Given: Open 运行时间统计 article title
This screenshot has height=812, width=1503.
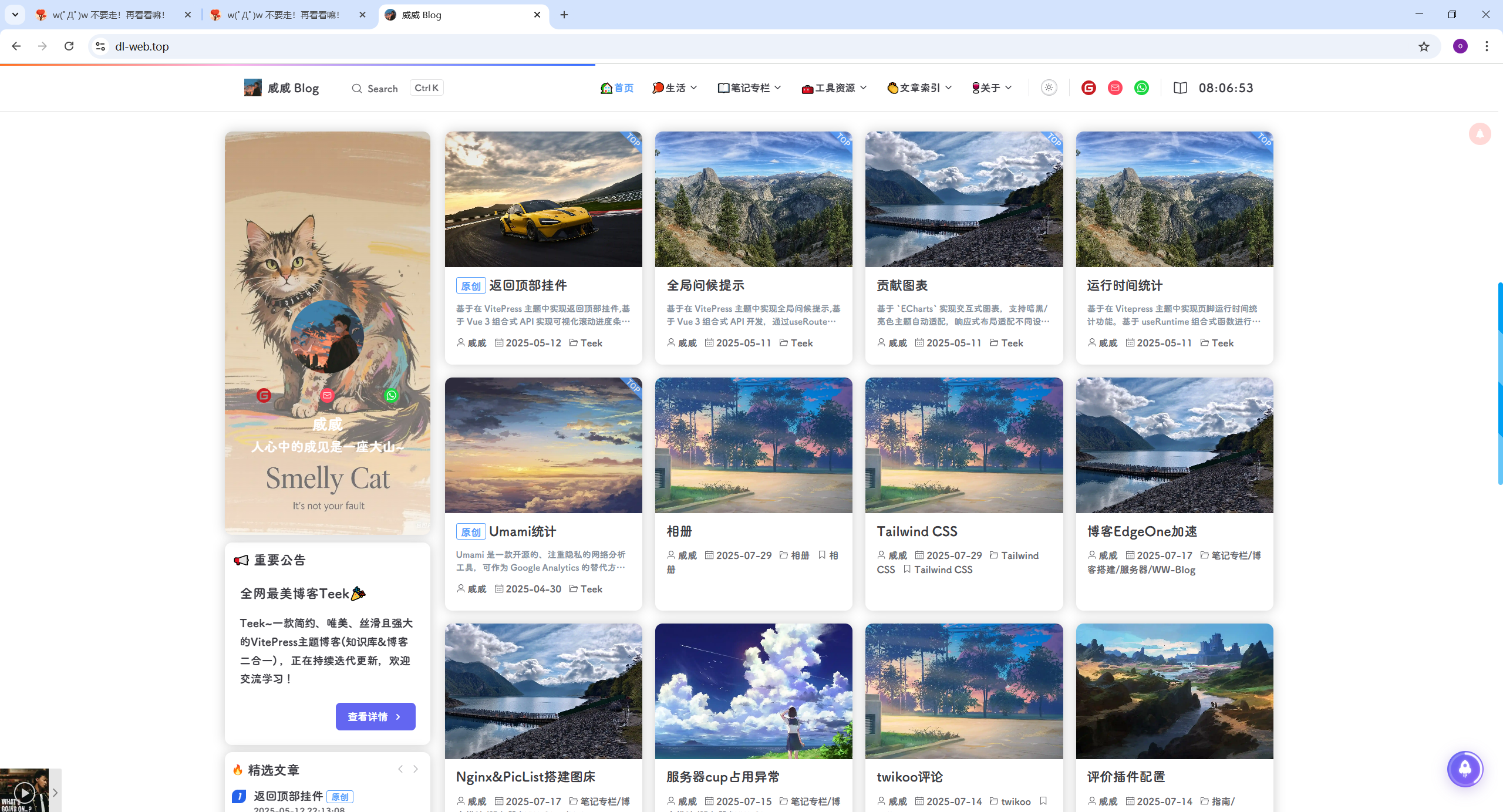Looking at the screenshot, I should pyautogui.click(x=1124, y=285).
